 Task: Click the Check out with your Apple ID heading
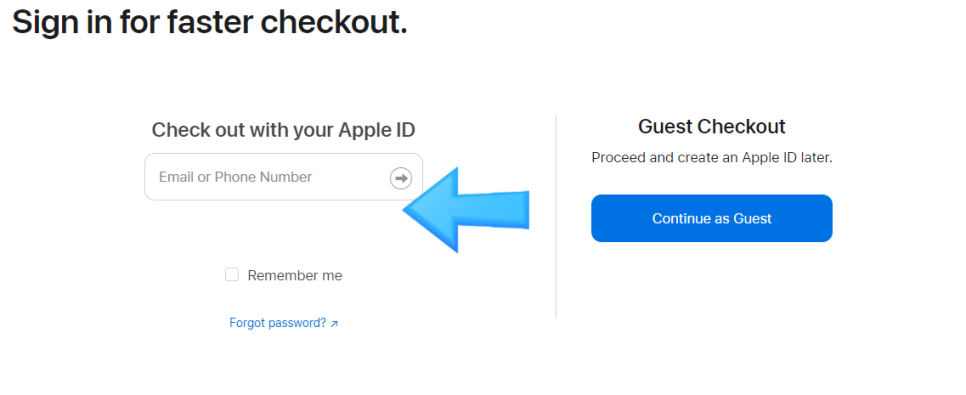tap(283, 130)
